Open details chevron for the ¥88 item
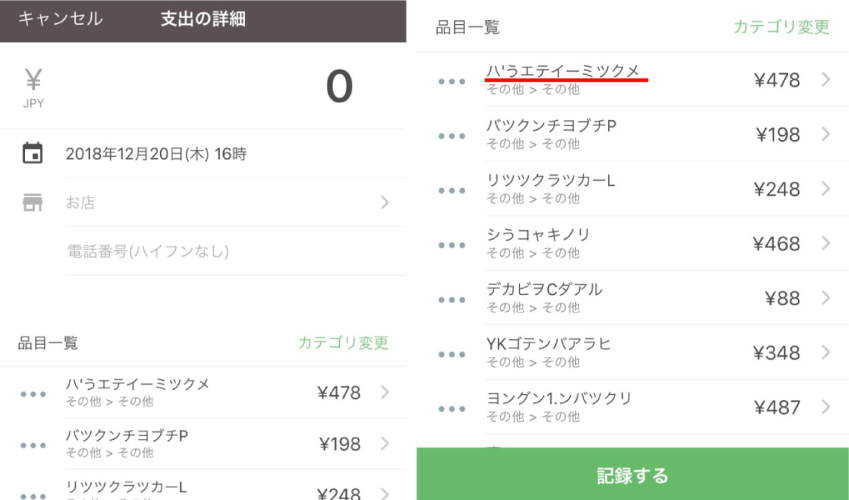This screenshot has height=500, width=849. pyautogui.click(x=826, y=297)
